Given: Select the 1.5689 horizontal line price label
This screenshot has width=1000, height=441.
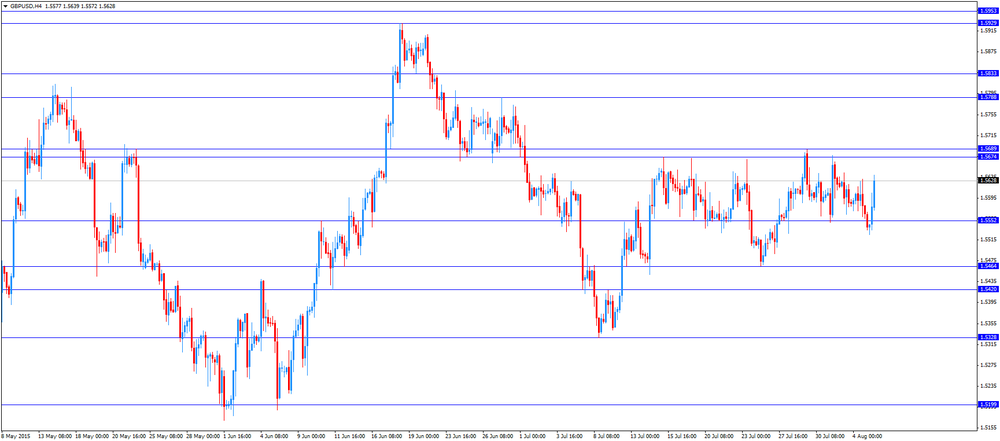Looking at the screenshot, I should pos(988,149).
